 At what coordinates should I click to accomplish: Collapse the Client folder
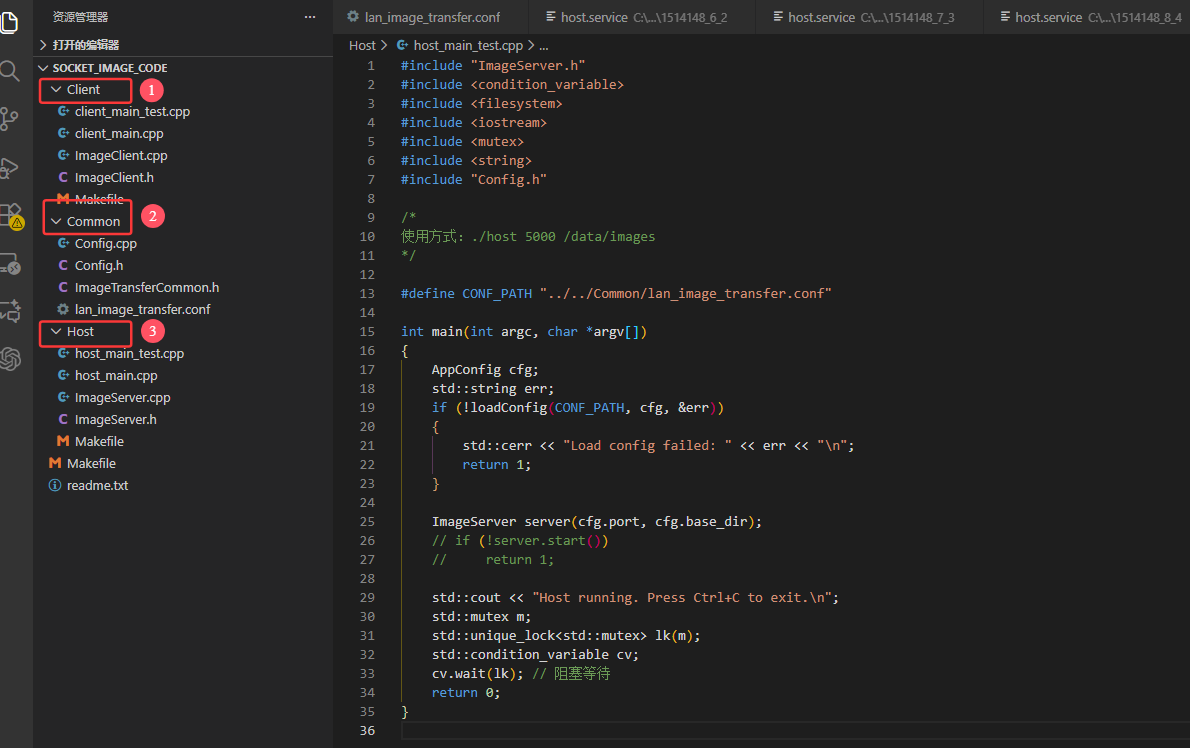pos(56,90)
